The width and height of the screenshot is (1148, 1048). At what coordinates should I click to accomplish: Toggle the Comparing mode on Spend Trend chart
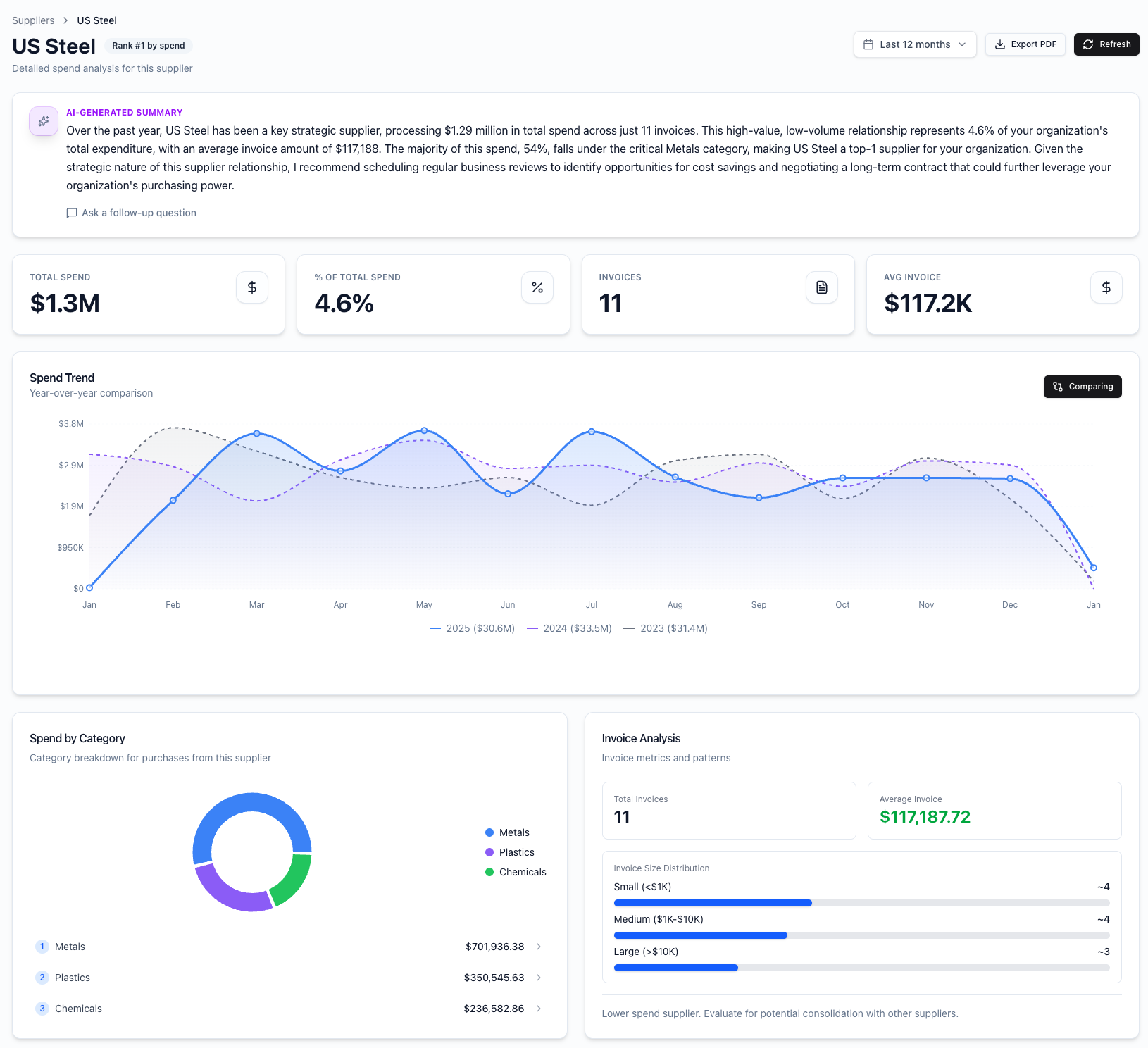click(1083, 387)
